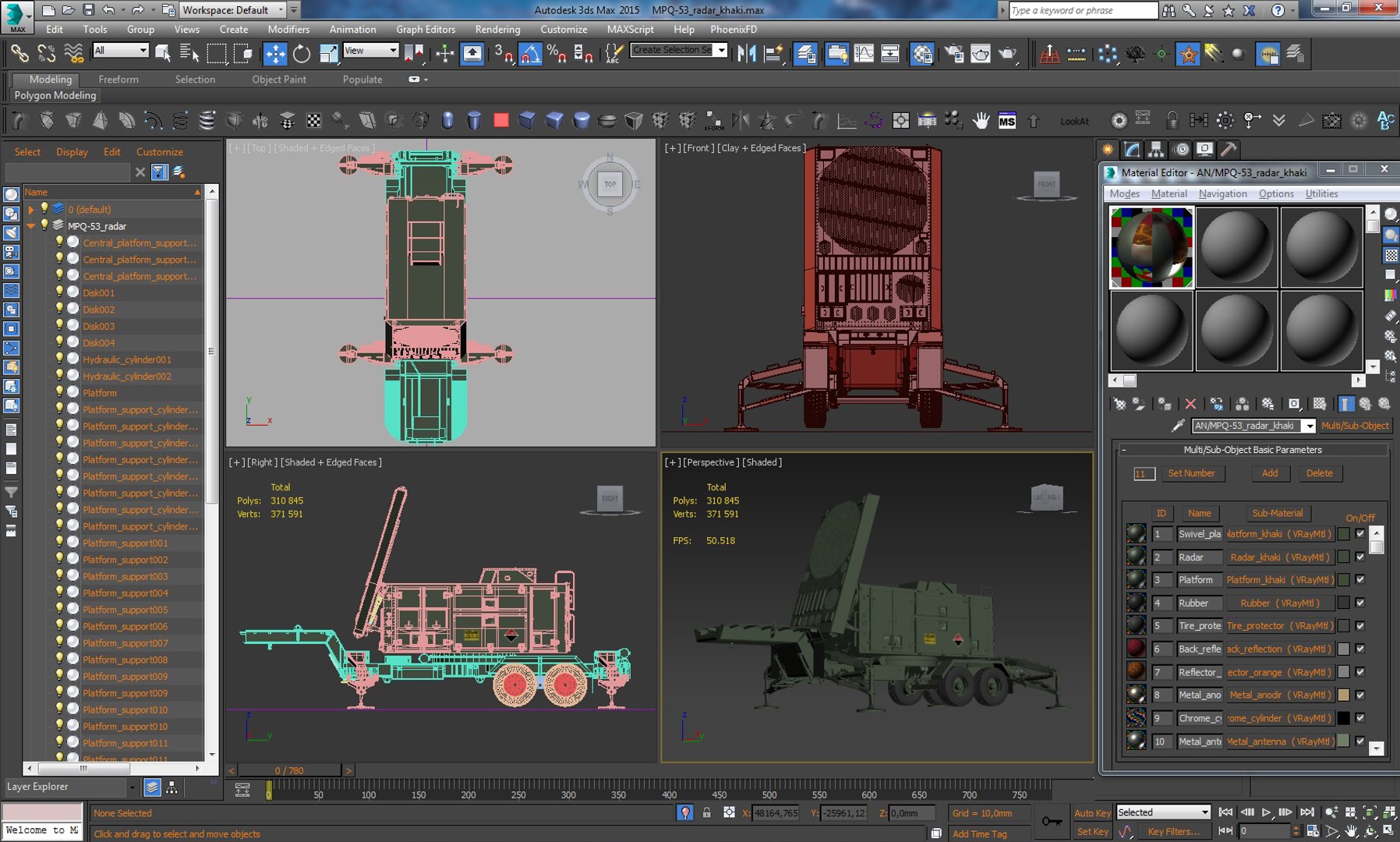The height and width of the screenshot is (842, 1400).
Task: Open the Navigation menu in Material Editor
Action: coord(1222,193)
